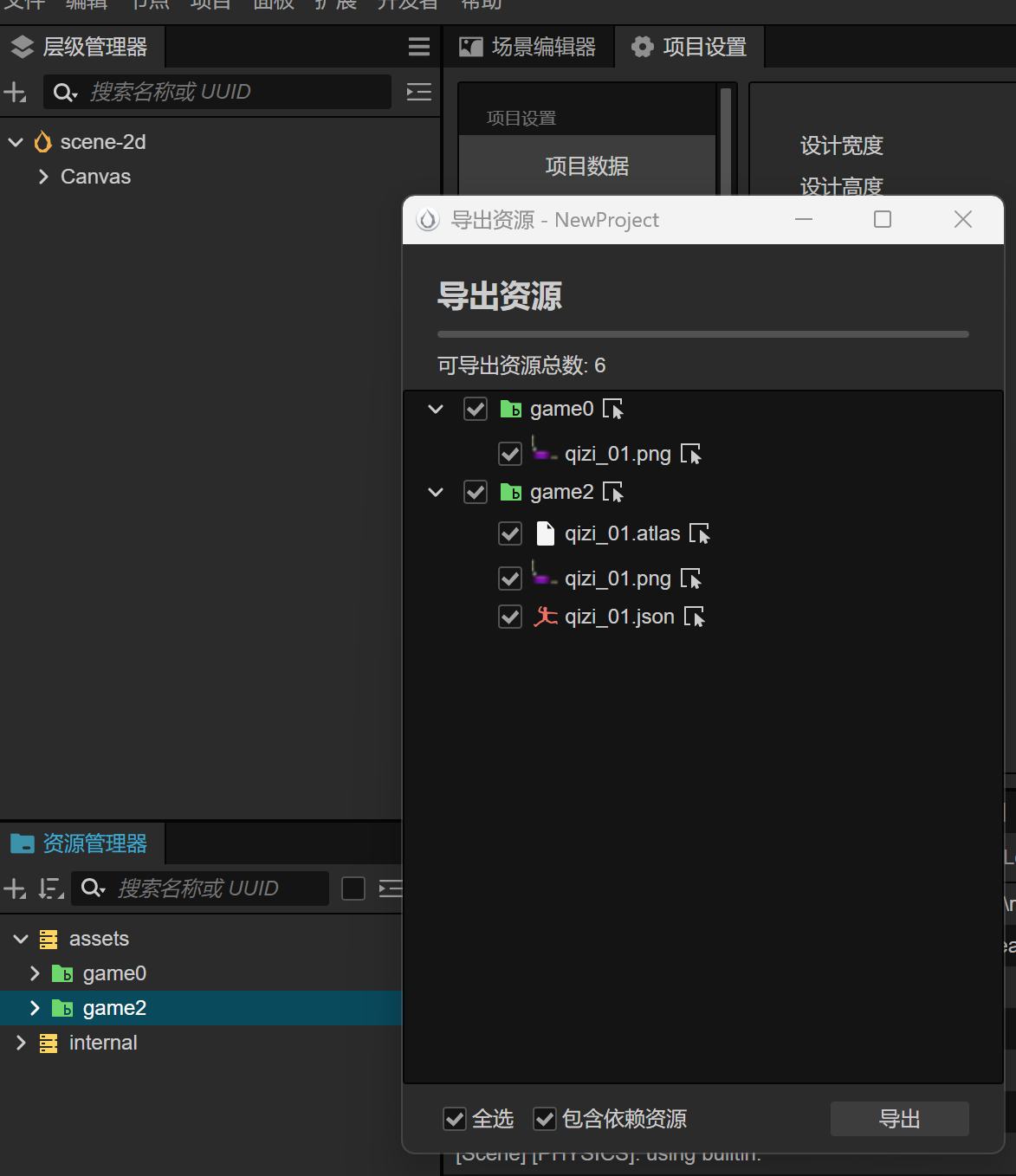
Task: Click the qizi_01.atlas file icon
Action: pos(545,533)
